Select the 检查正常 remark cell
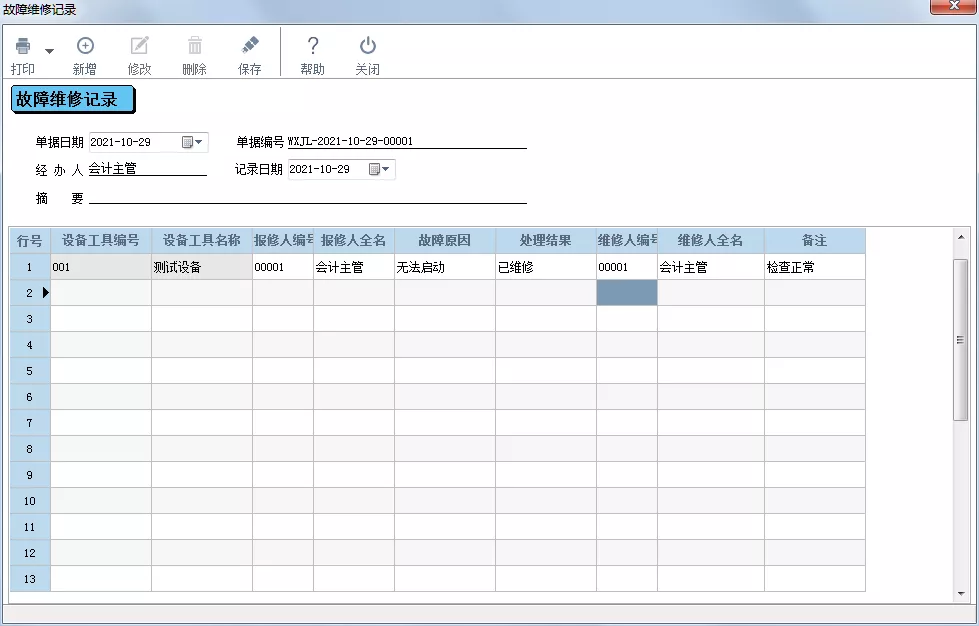The height and width of the screenshot is (626, 979). coord(815,267)
